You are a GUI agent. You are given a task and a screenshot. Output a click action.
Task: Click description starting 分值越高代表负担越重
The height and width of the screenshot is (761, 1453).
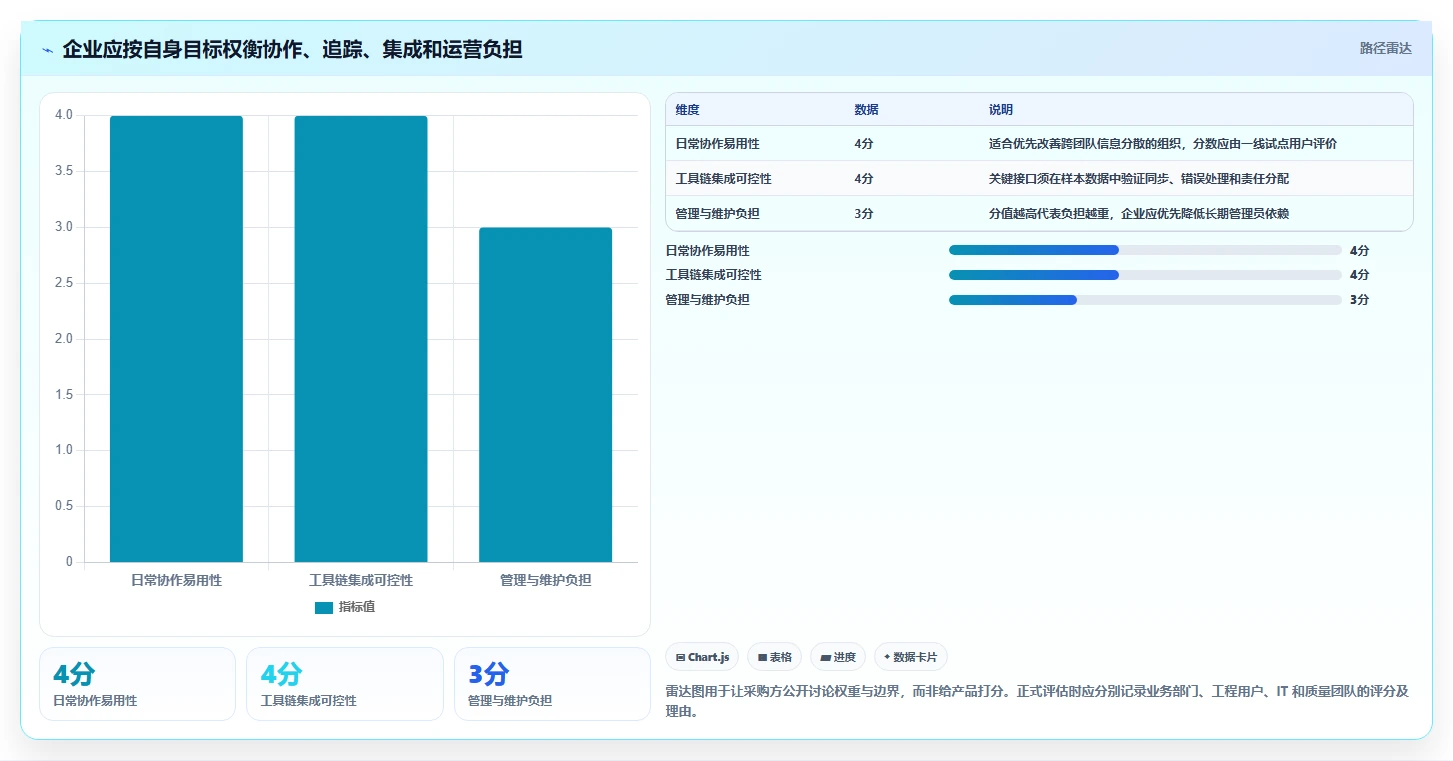(x=1139, y=214)
